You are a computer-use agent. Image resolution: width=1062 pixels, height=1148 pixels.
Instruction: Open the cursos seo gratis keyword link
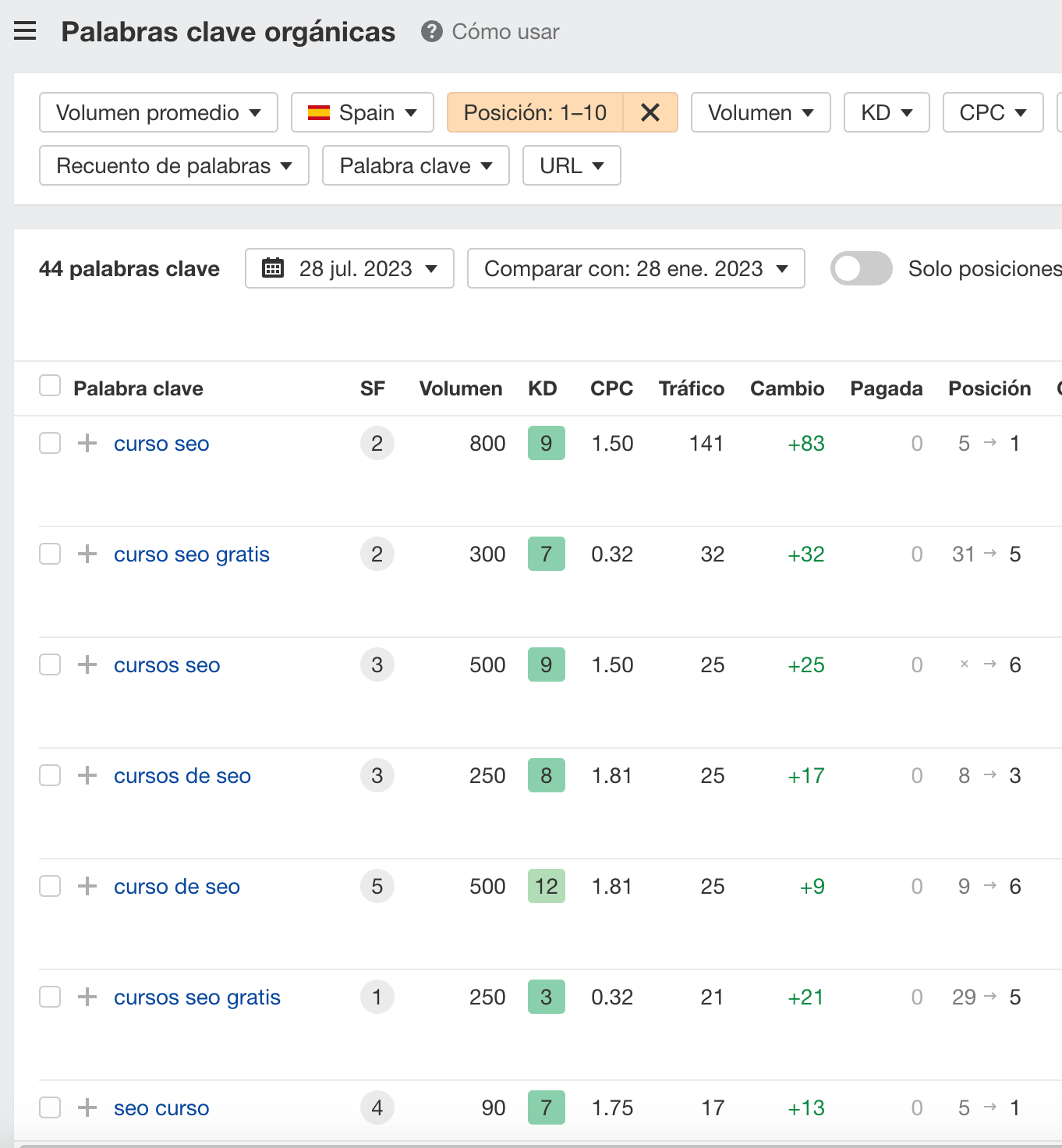[196, 997]
